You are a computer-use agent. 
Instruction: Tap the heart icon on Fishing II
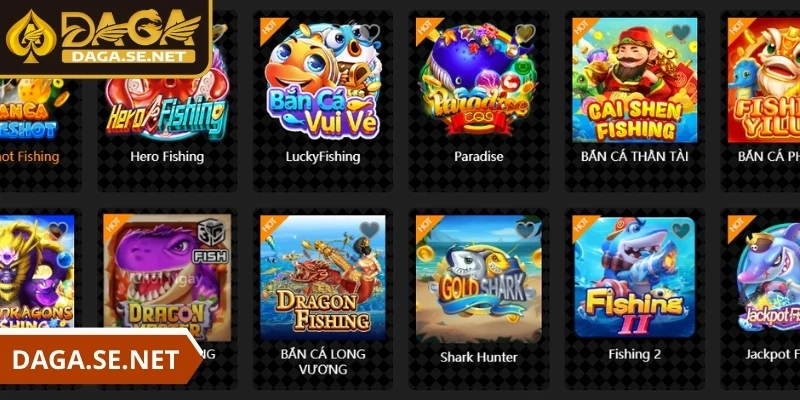tap(681, 230)
